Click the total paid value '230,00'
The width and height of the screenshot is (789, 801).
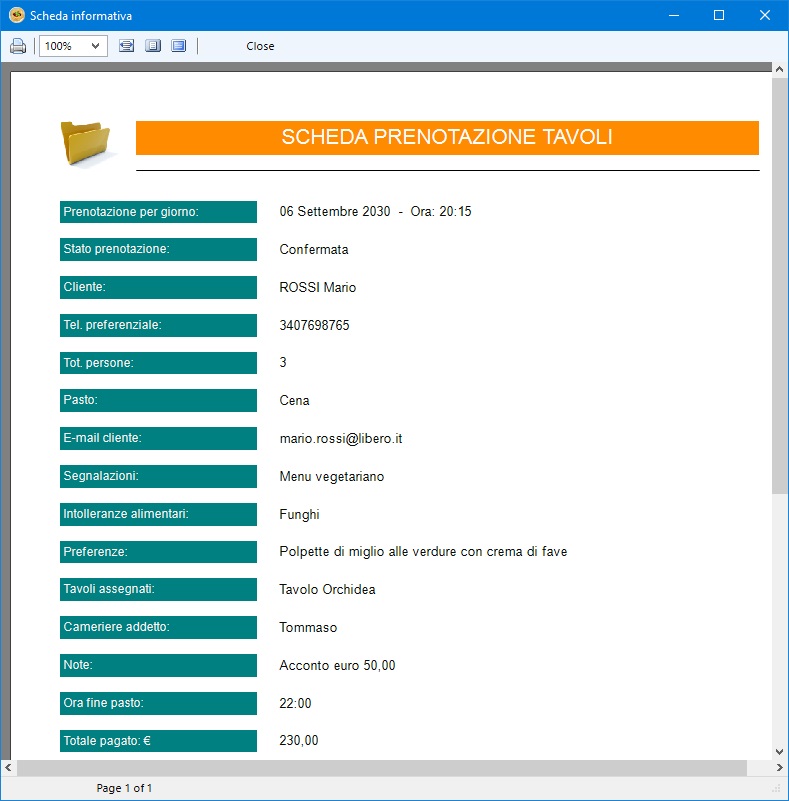pyautogui.click(x=299, y=741)
